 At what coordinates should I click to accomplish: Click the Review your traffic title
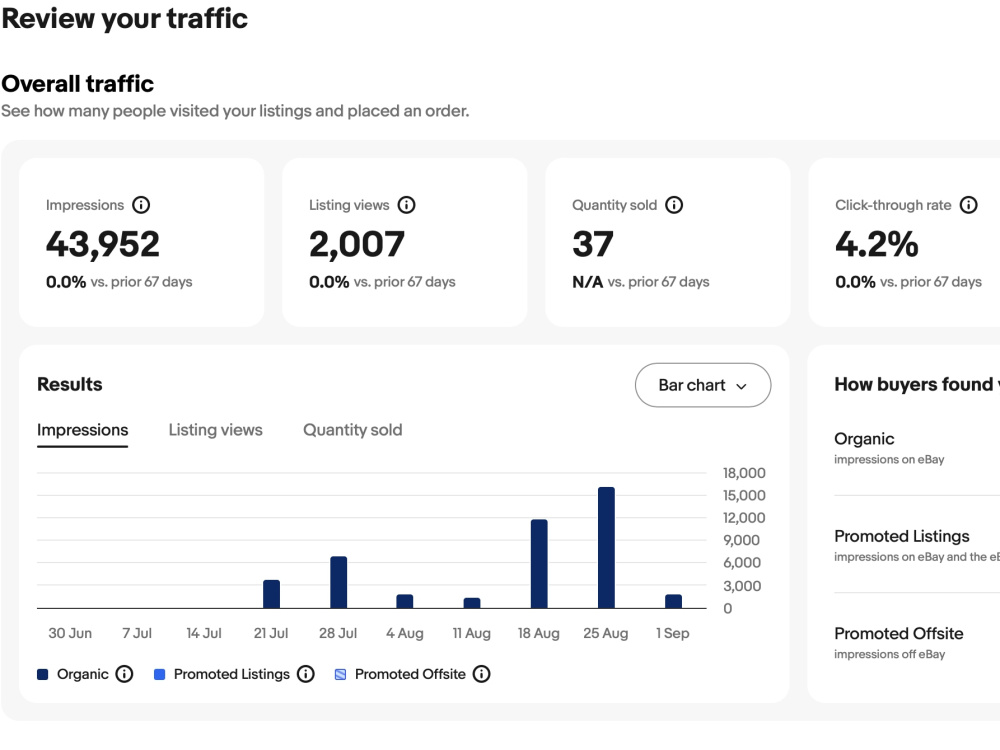124,18
